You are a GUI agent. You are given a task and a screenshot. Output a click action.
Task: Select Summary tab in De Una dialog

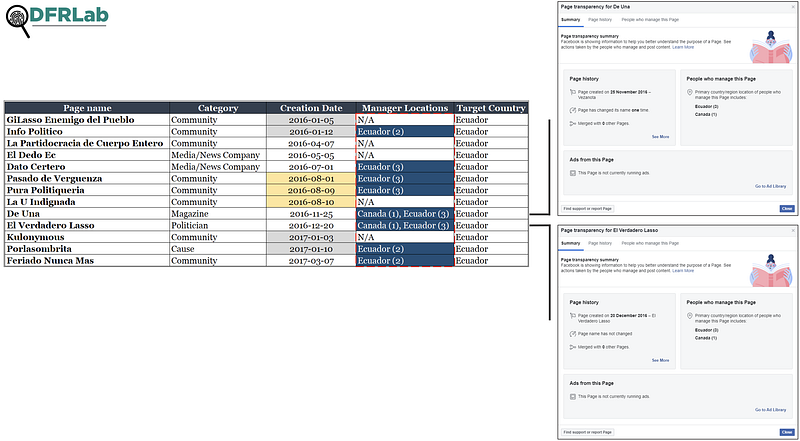[x=570, y=20]
